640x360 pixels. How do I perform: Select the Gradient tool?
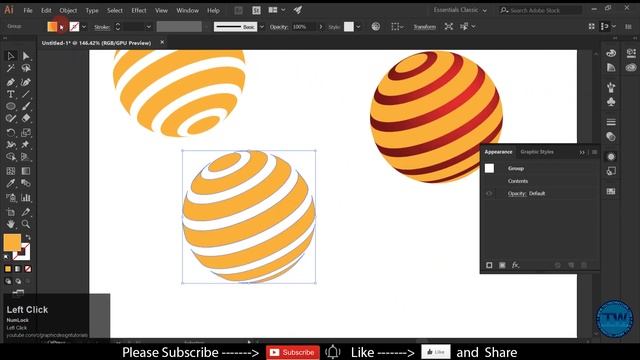(26, 171)
